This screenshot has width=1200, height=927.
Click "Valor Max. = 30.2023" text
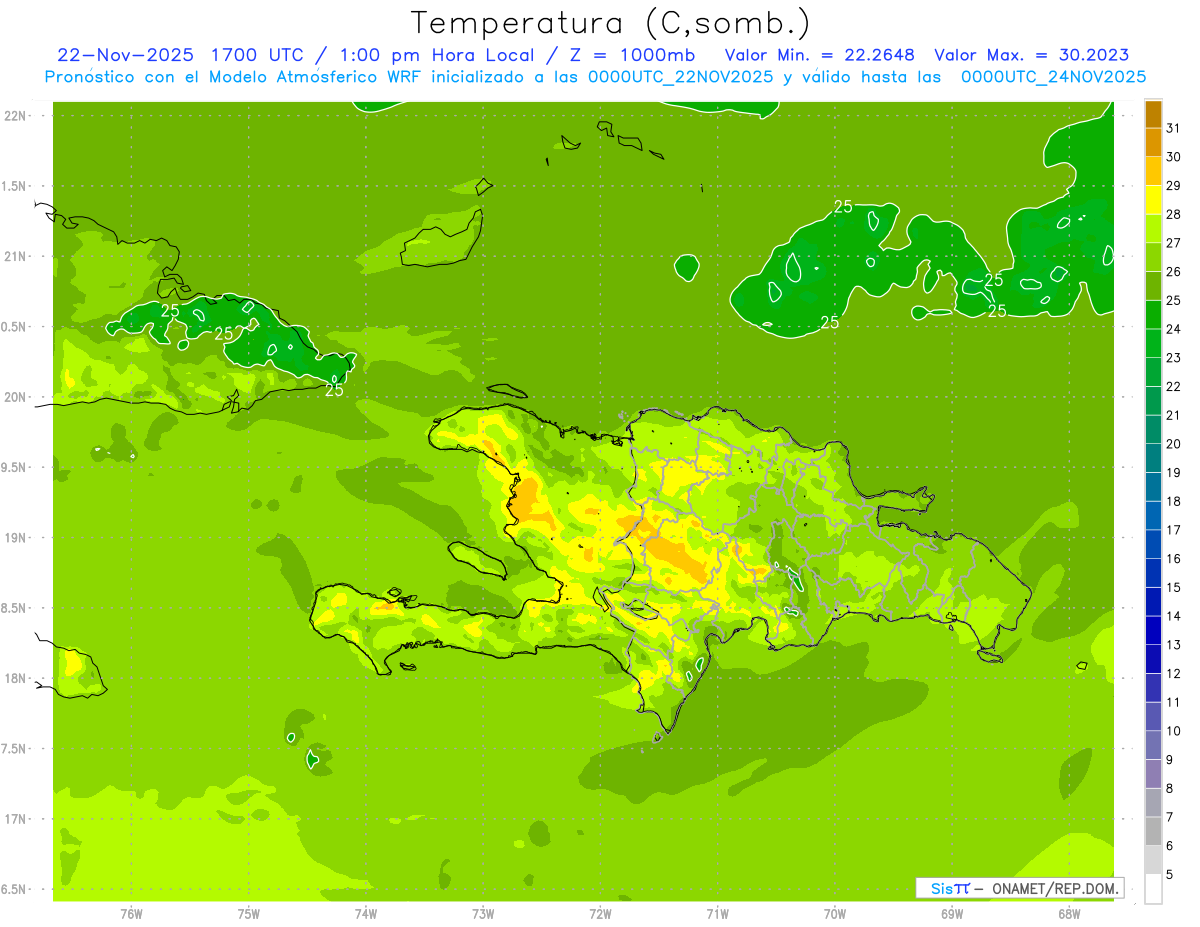click(1032, 54)
